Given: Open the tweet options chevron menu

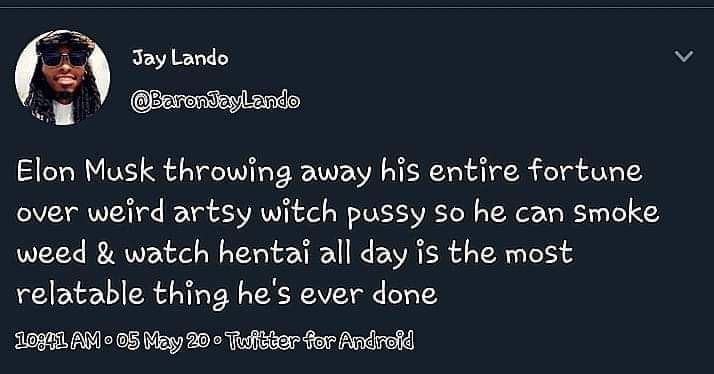Looking at the screenshot, I should tap(683, 56).
